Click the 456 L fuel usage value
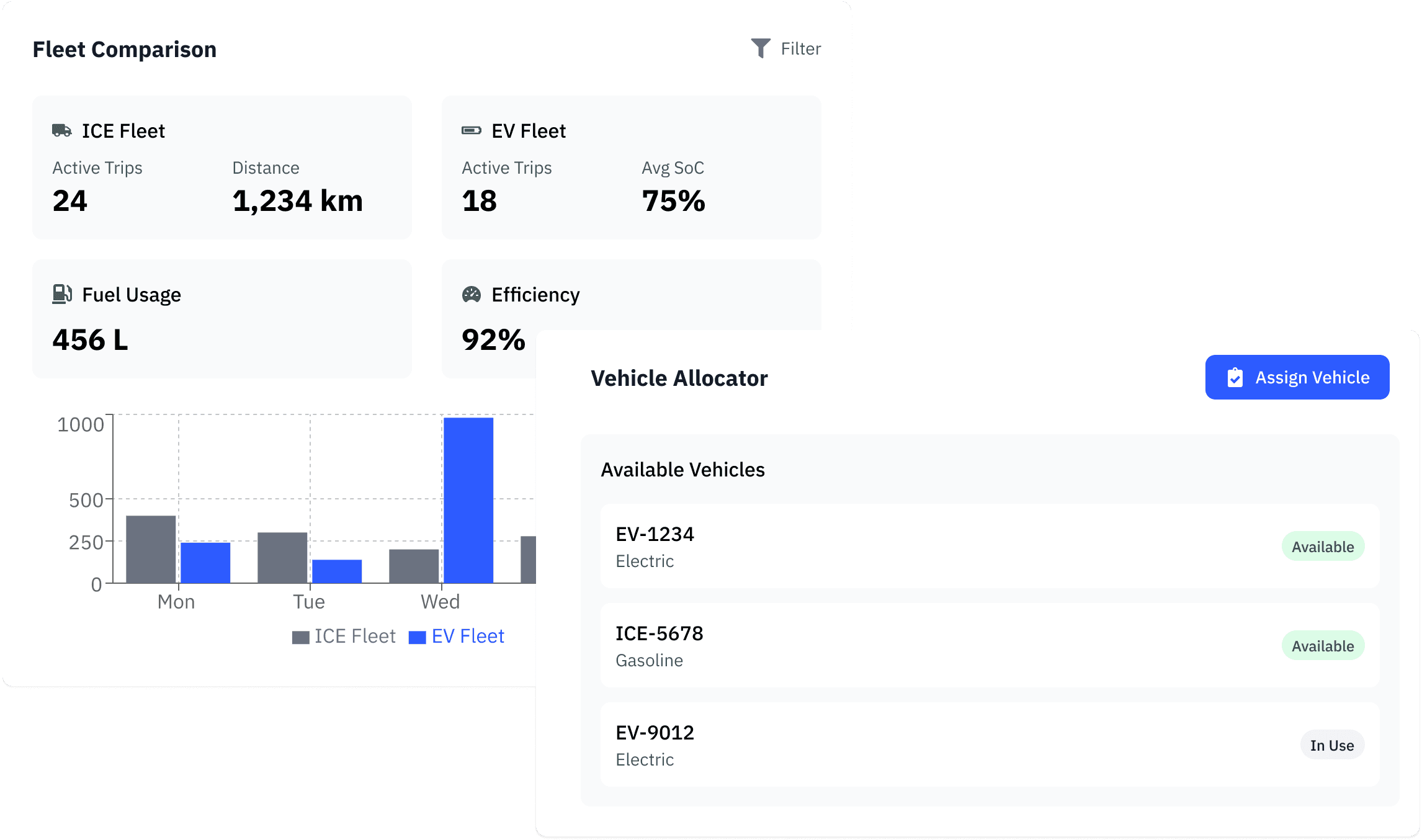The width and height of the screenshot is (1422, 840). click(x=91, y=340)
